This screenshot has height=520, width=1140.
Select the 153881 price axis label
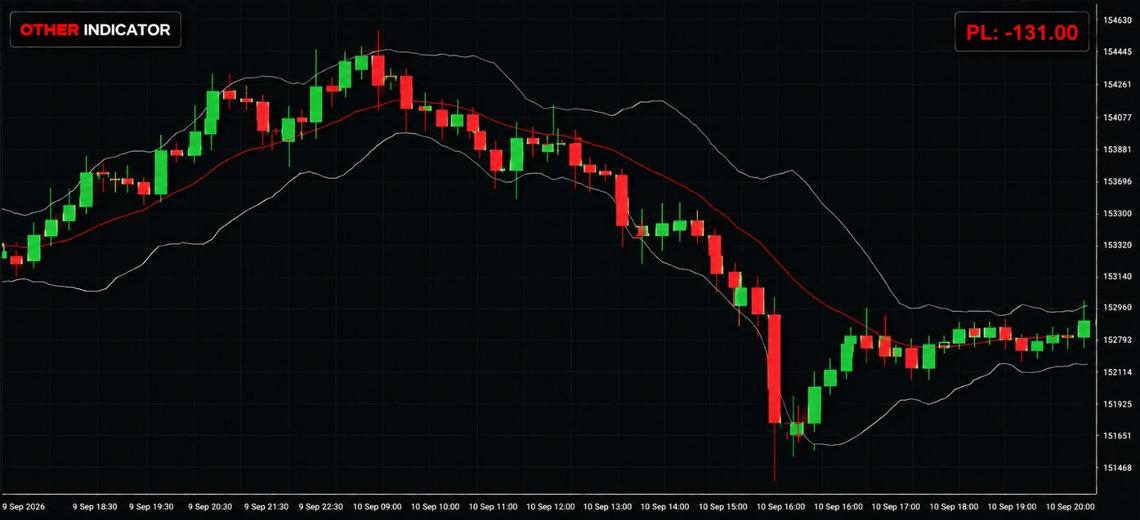pos(1118,149)
